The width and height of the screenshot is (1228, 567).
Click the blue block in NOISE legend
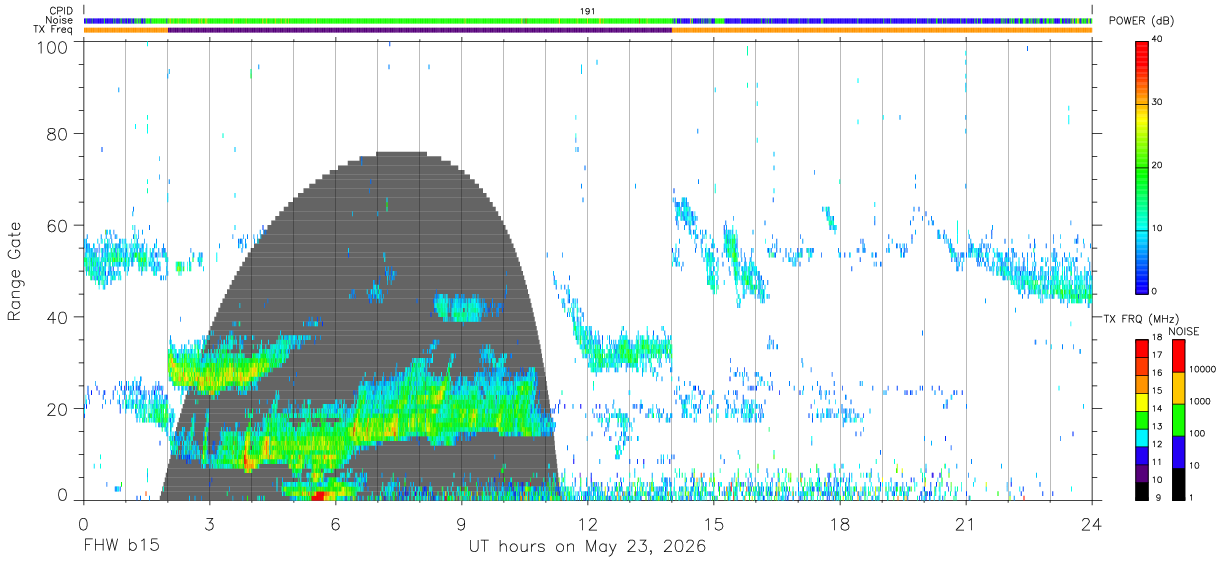[x=1179, y=451]
